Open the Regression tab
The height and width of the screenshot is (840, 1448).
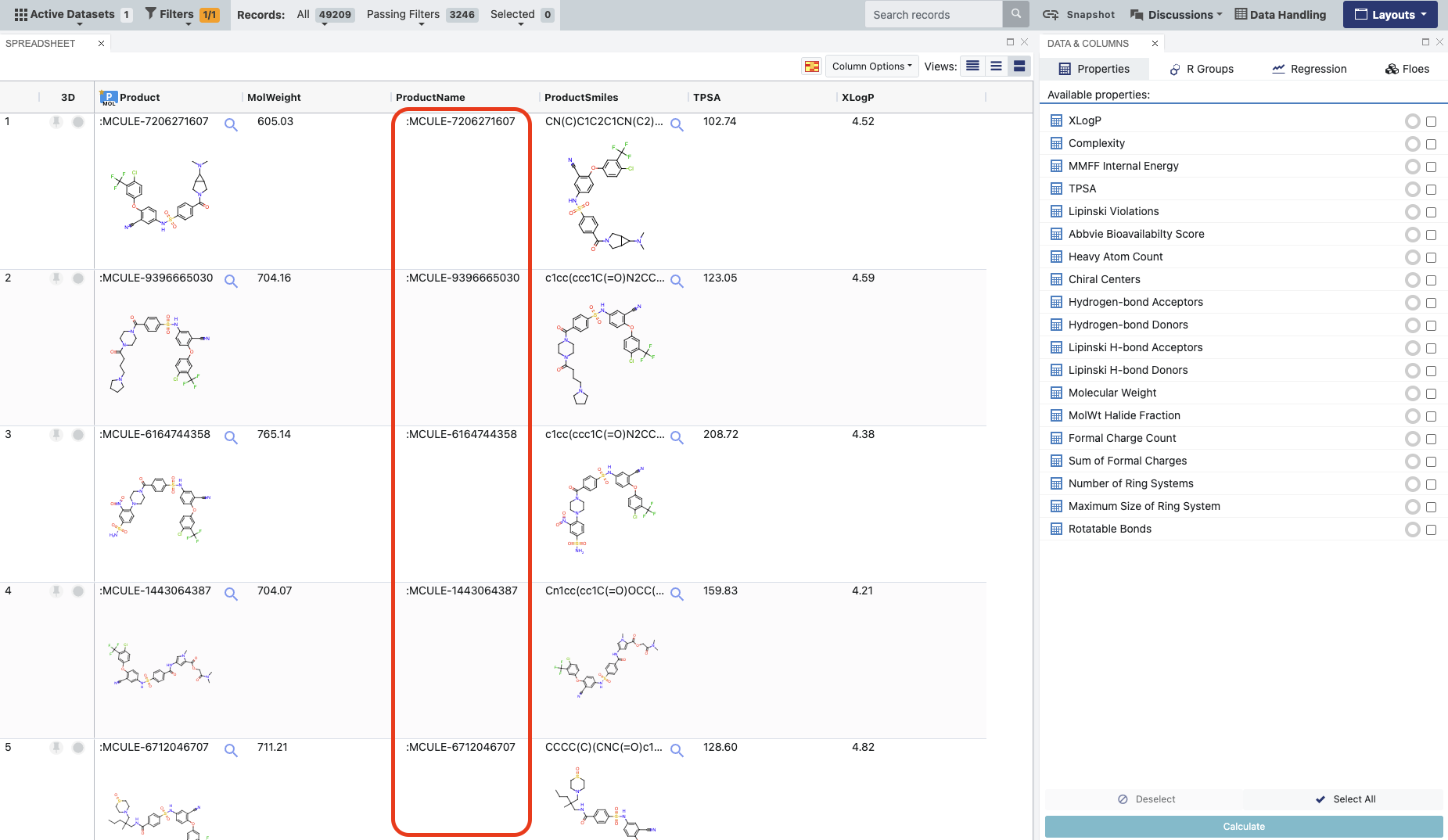[1310, 69]
